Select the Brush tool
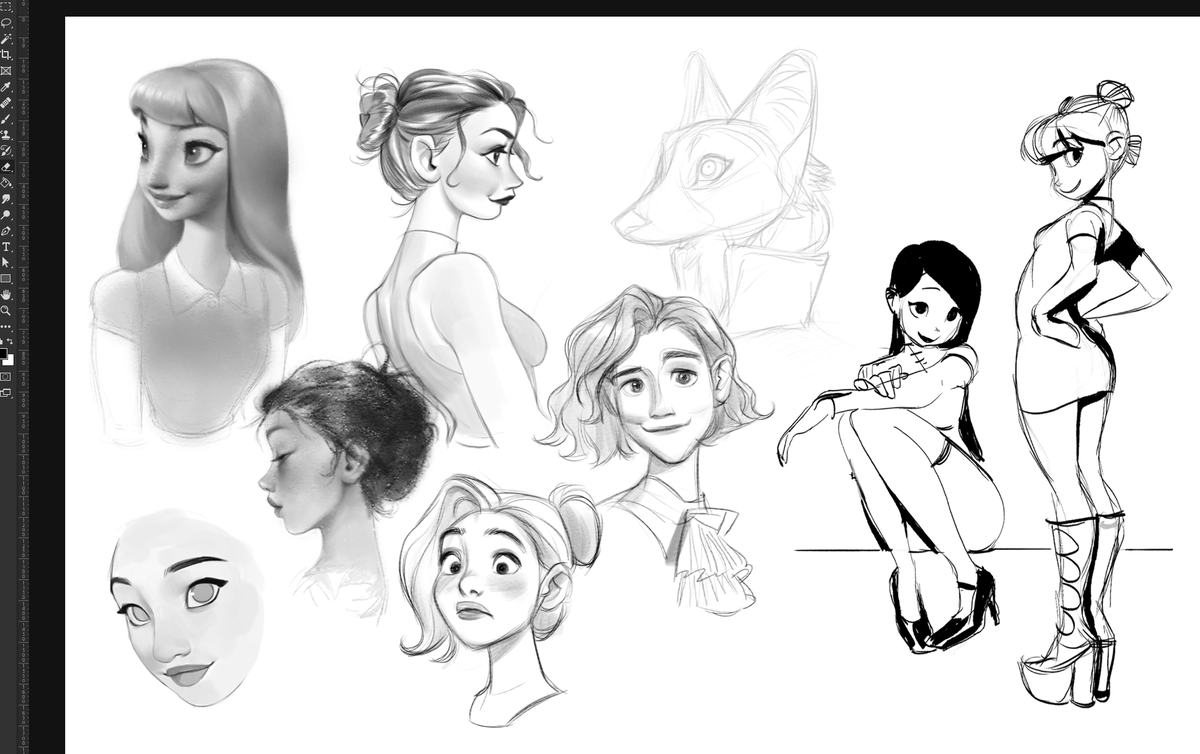Viewport: 1200px width, 754px height. [6, 119]
